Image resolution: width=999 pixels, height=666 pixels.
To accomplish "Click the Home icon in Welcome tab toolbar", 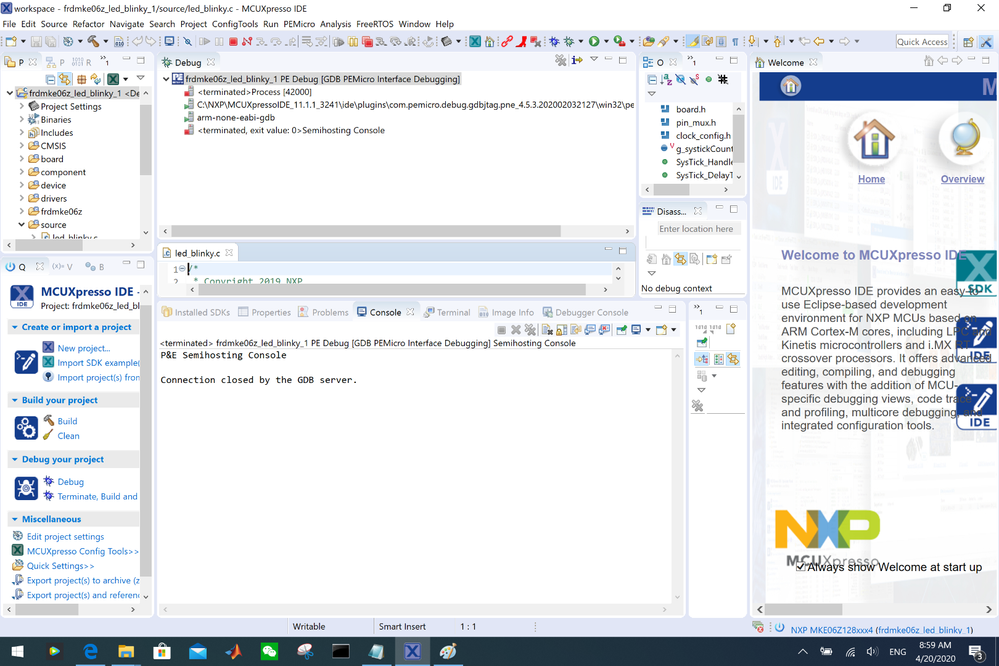I will (x=928, y=61).
